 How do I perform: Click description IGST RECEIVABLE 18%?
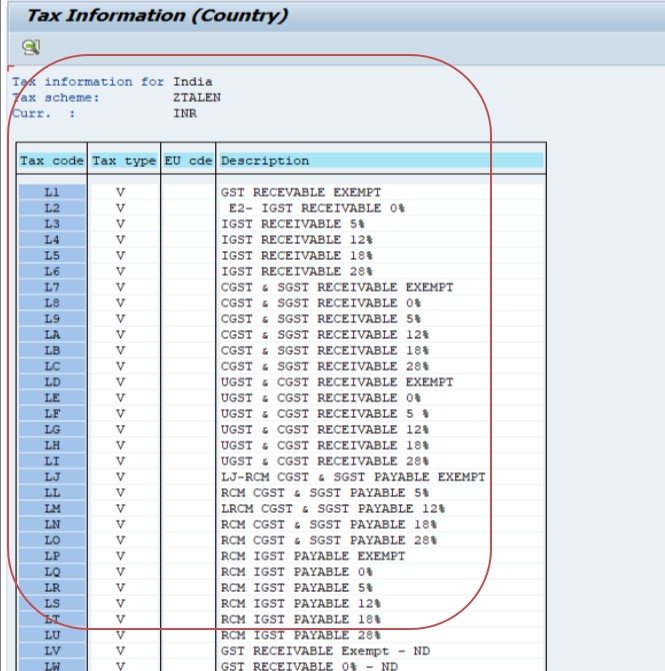pos(297,256)
